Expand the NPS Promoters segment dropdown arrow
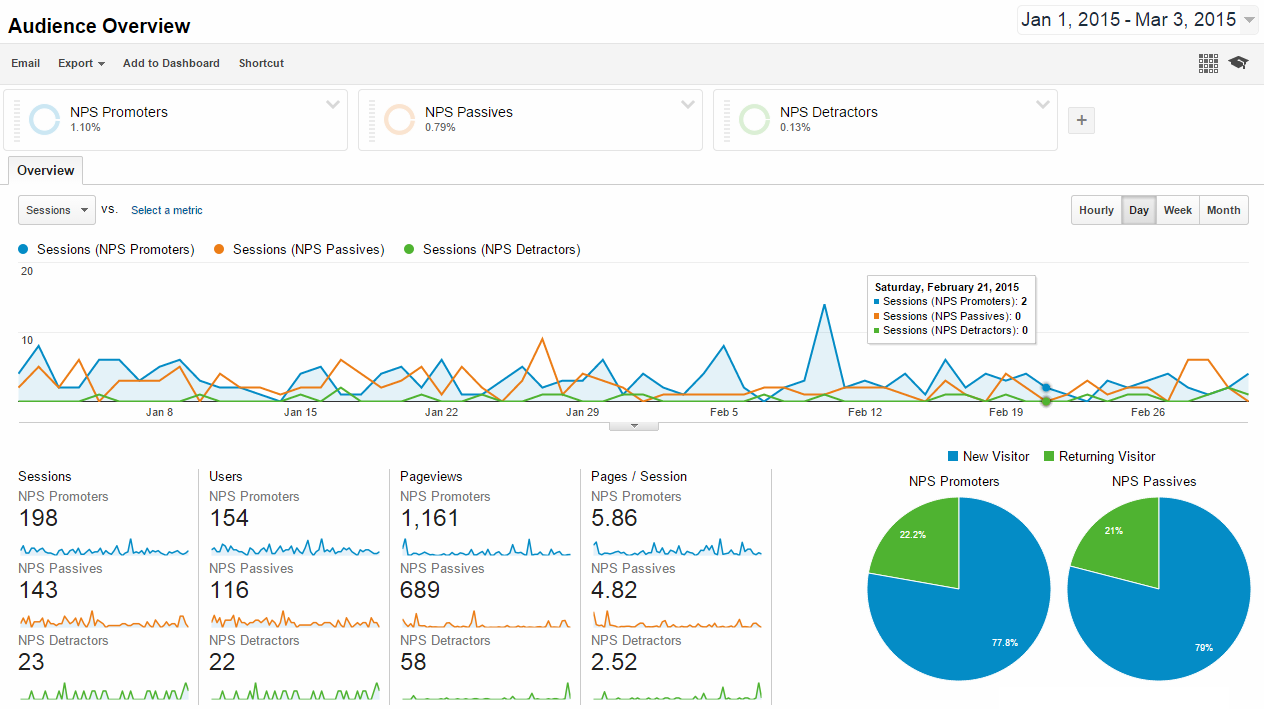The width and height of the screenshot is (1264, 709). click(332, 104)
